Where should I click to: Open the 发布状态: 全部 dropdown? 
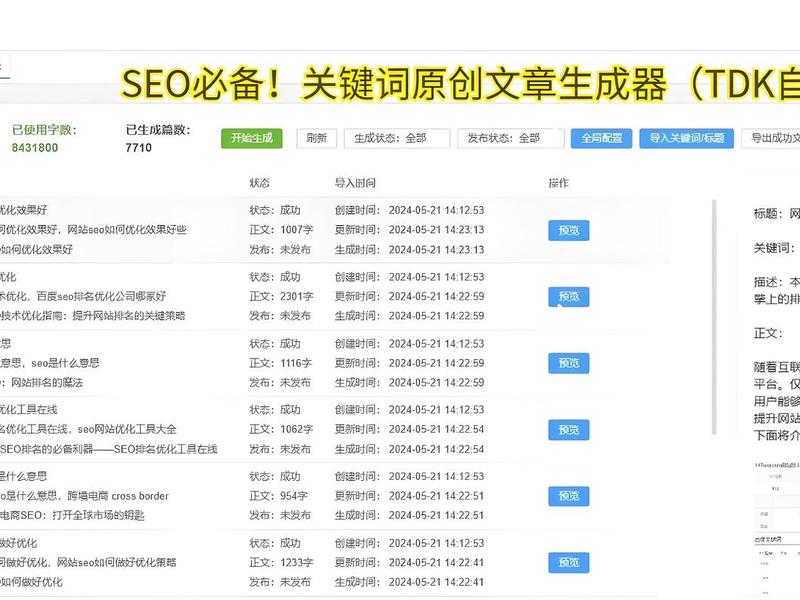pos(510,138)
